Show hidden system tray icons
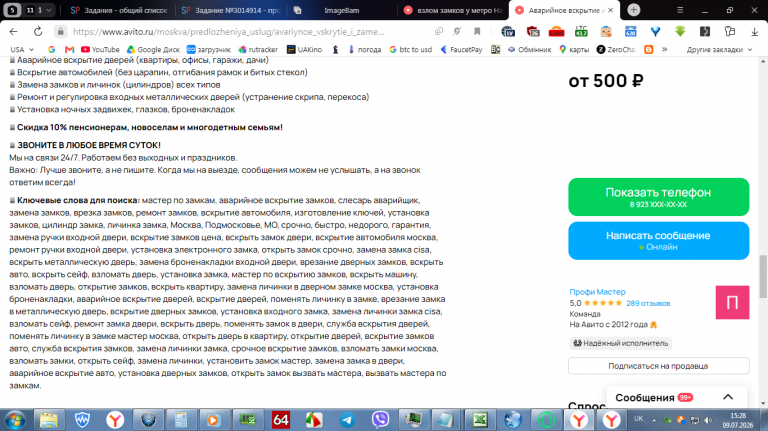The image size is (768, 431). click(654, 420)
